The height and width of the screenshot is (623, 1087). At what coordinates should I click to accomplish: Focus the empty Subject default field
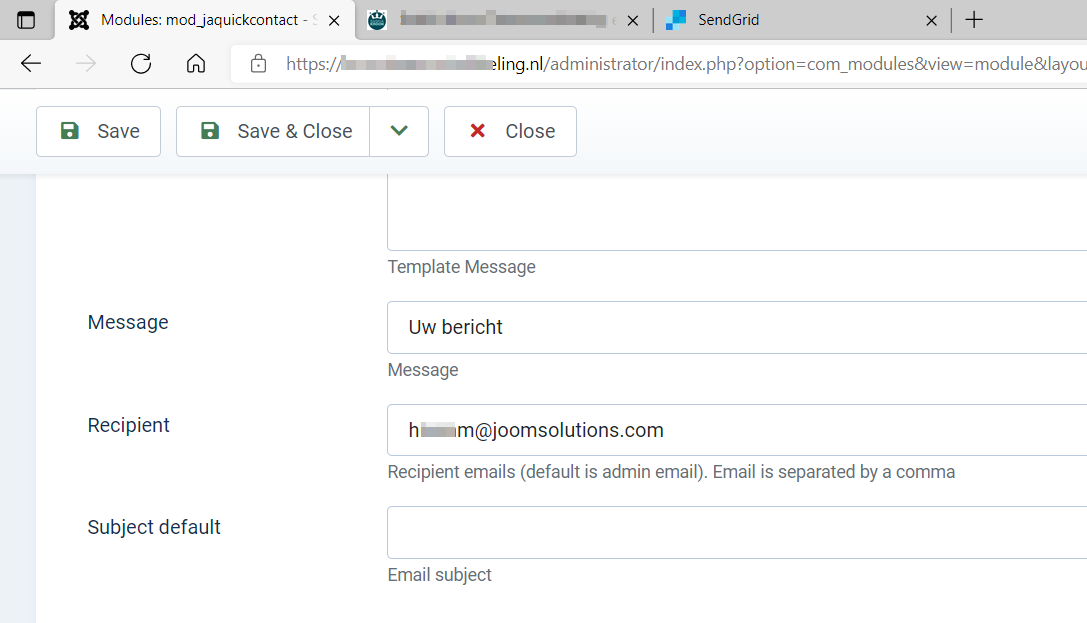737,532
